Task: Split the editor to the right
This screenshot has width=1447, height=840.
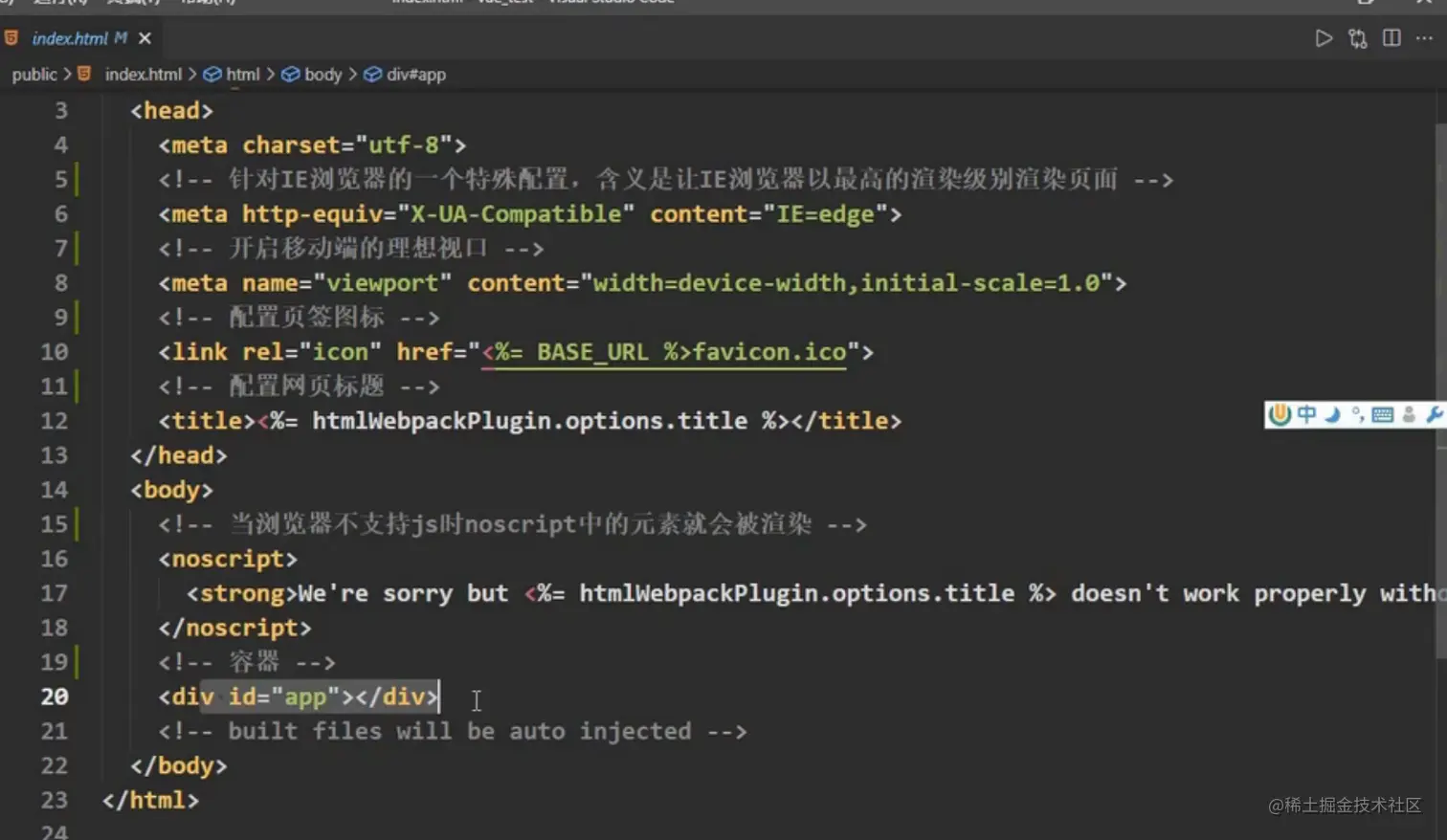Action: coord(1391,38)
